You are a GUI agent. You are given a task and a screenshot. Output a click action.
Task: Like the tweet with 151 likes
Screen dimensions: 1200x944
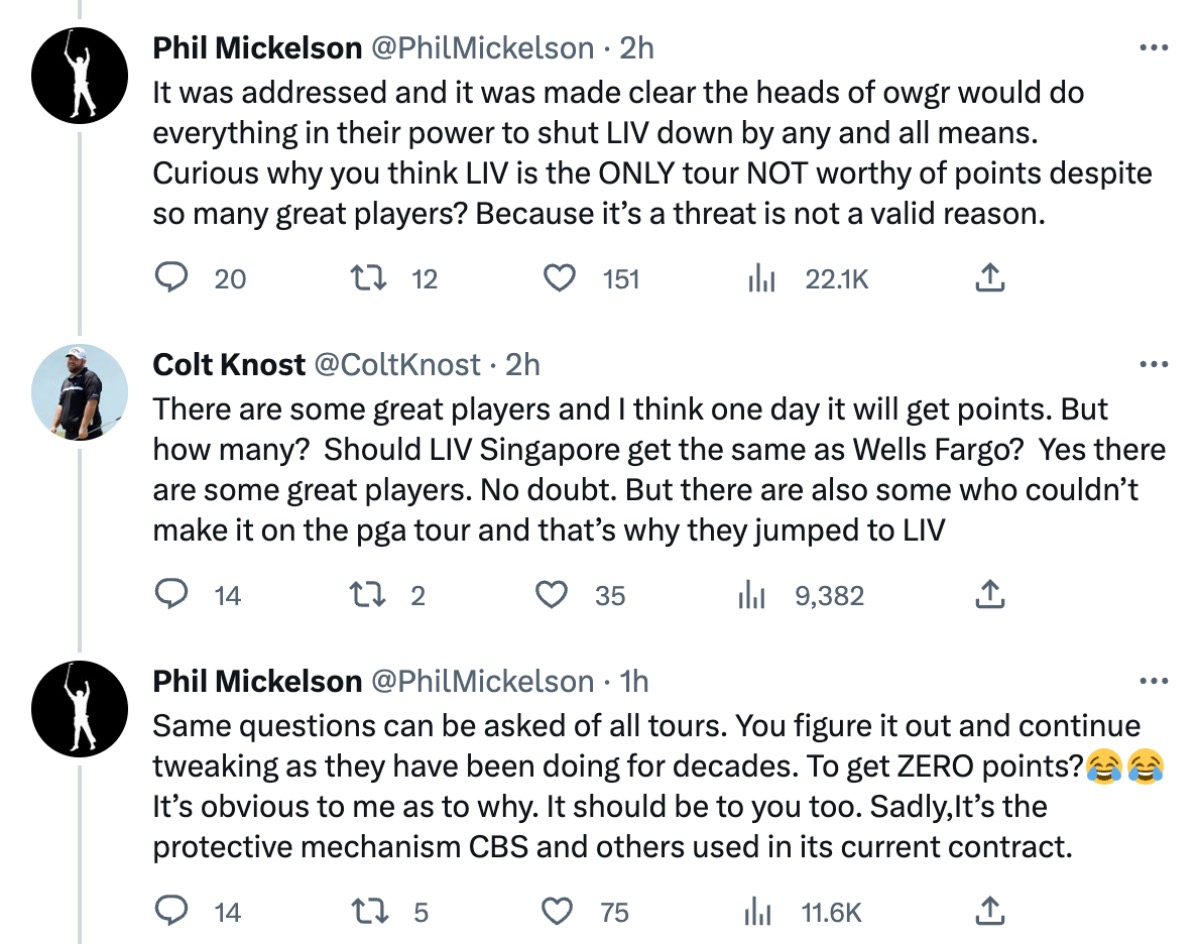pos(561,279)
